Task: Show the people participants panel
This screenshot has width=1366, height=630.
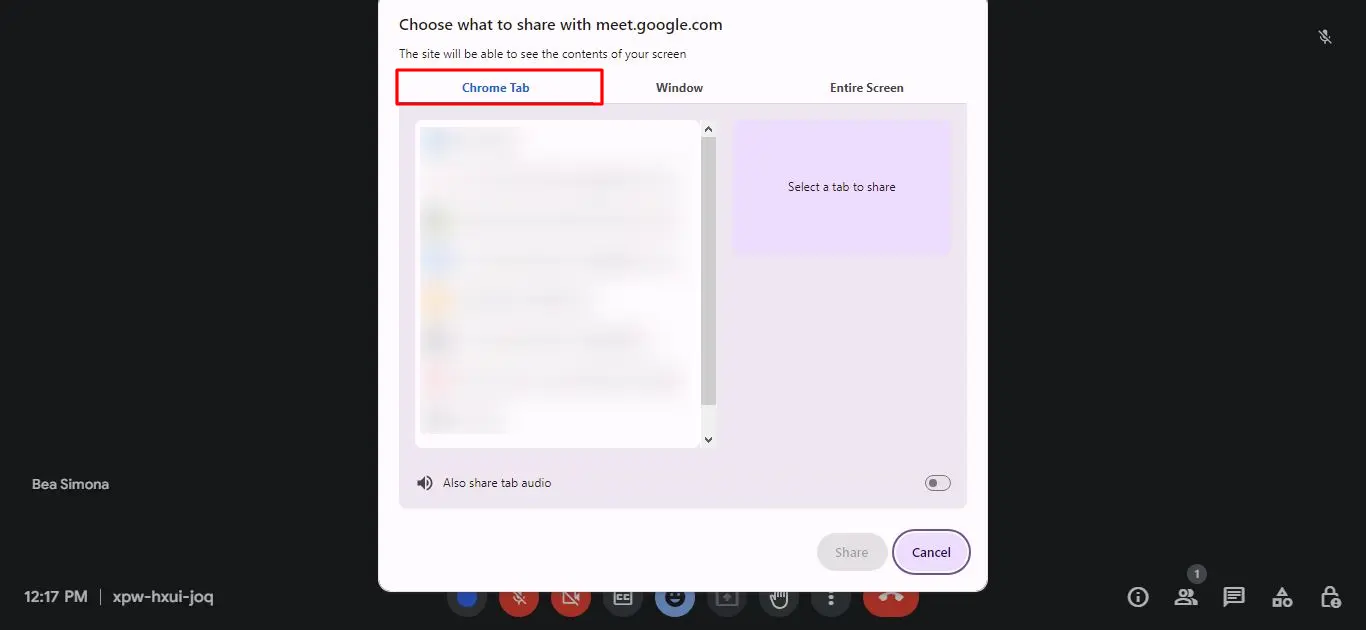Action: (1186, 597)
